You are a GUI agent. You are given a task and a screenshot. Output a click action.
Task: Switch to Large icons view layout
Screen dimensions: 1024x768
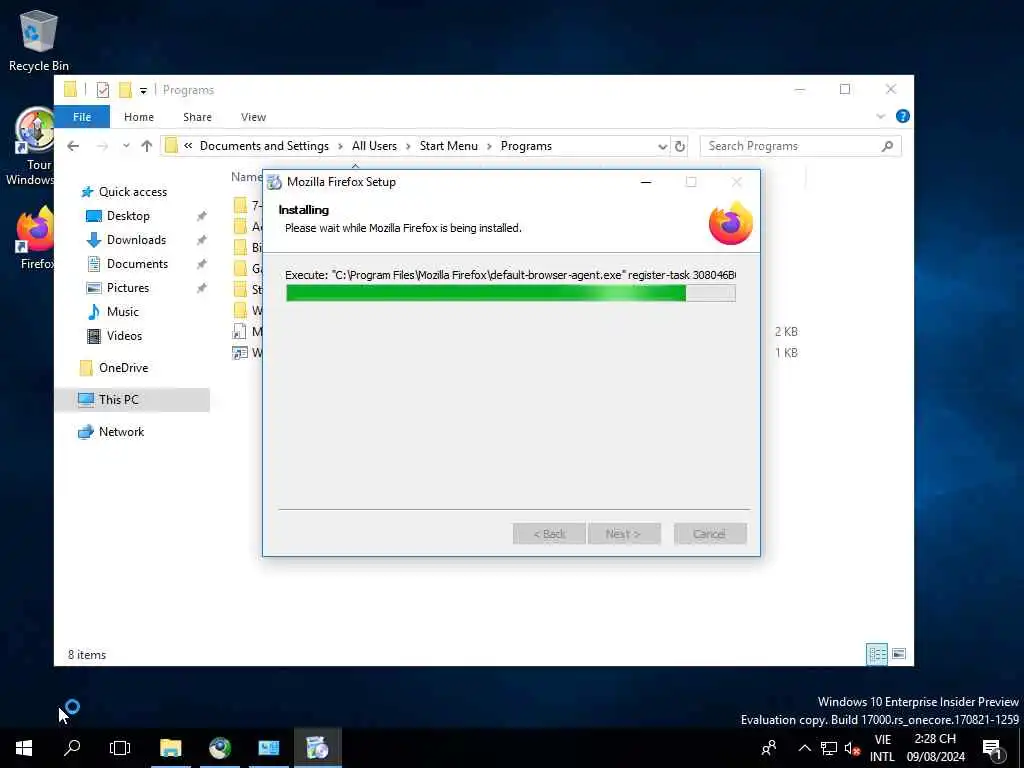point(899,654)
